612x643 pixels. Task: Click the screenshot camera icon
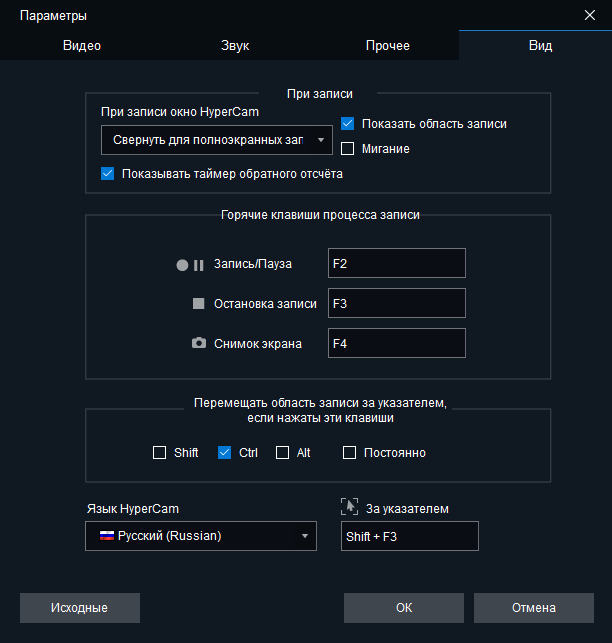(198, 343)
